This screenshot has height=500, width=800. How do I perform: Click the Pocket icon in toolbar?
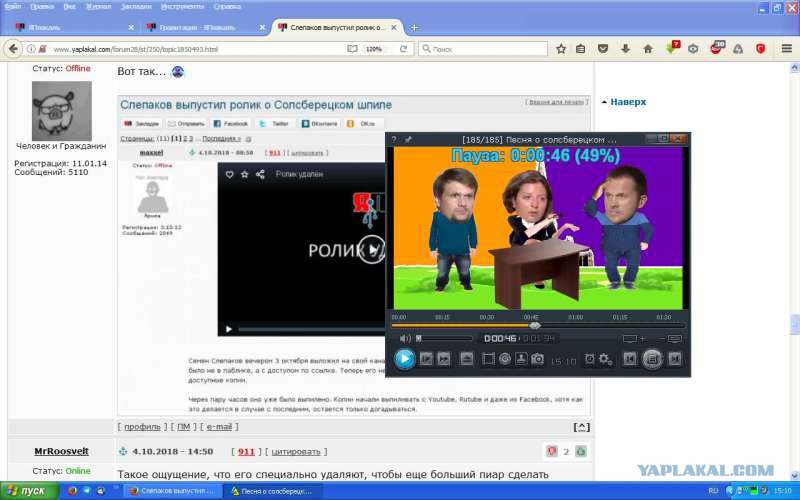pos(603,49)
